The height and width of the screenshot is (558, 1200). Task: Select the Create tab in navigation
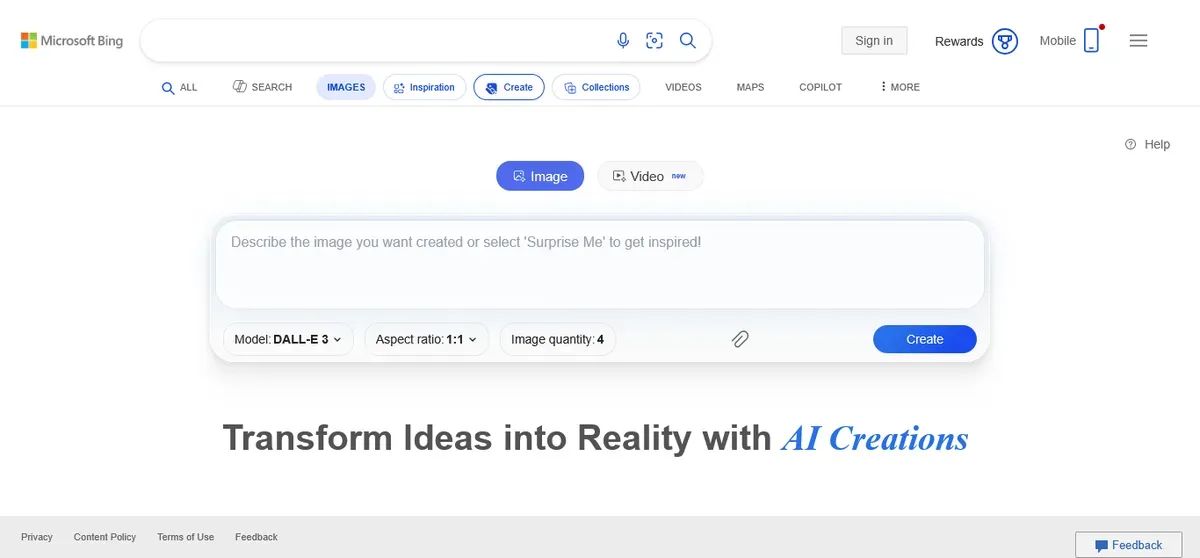(x=509, y=87)
